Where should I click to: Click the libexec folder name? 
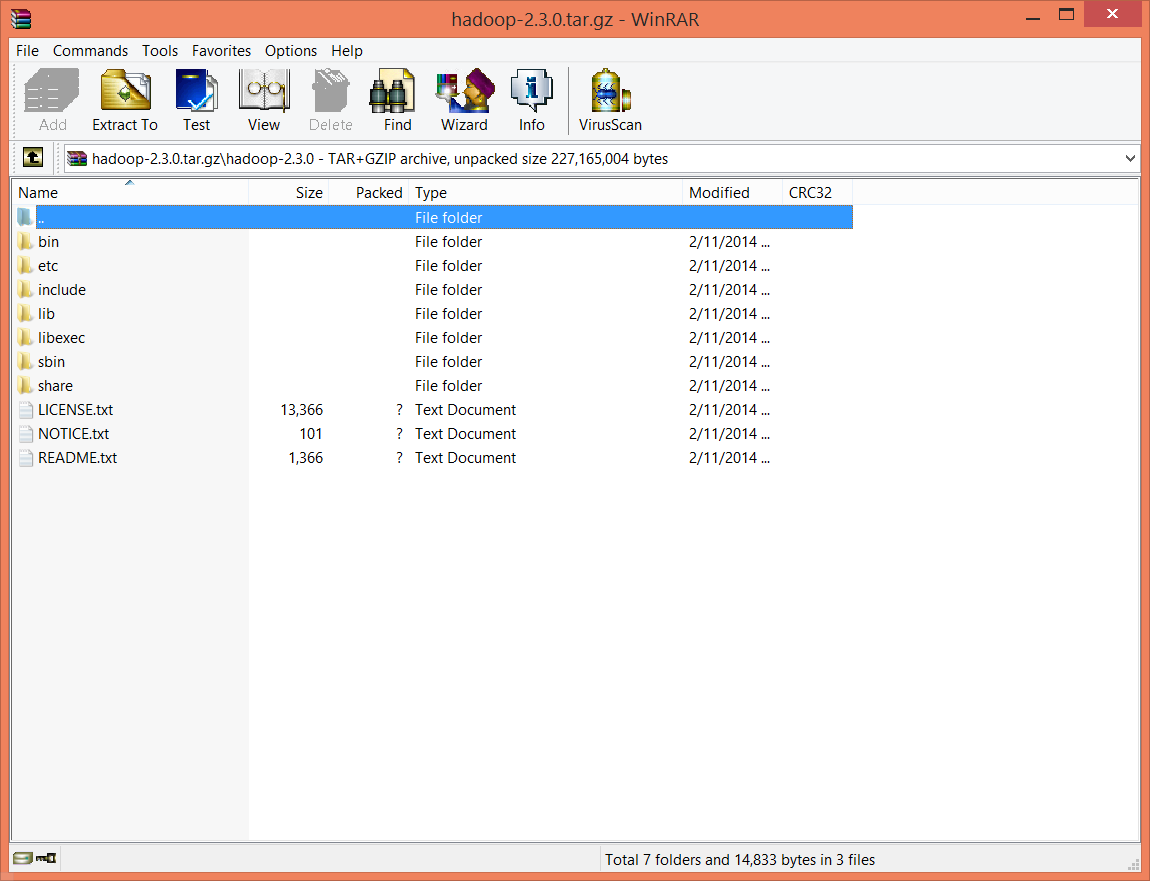(62, 337)
